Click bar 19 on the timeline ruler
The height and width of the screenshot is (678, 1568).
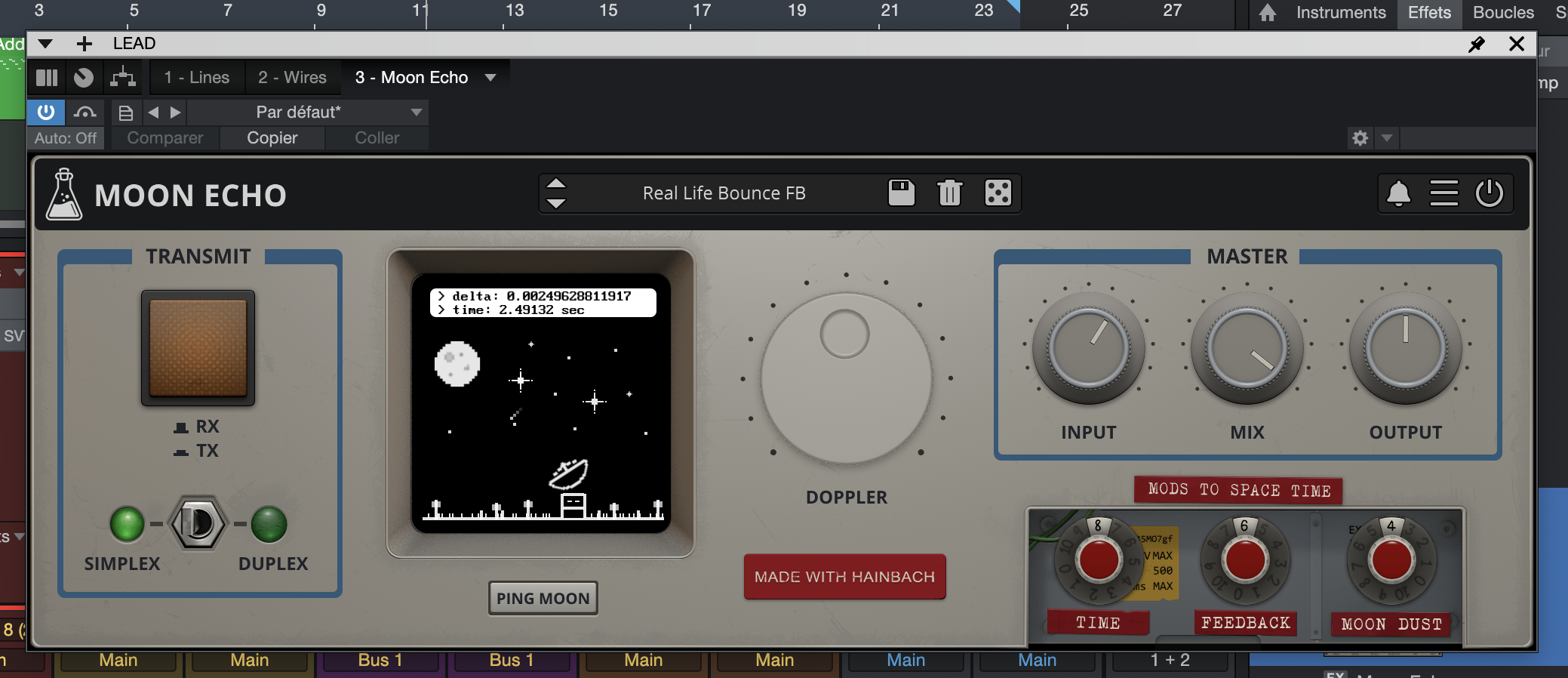coord(797,11)
